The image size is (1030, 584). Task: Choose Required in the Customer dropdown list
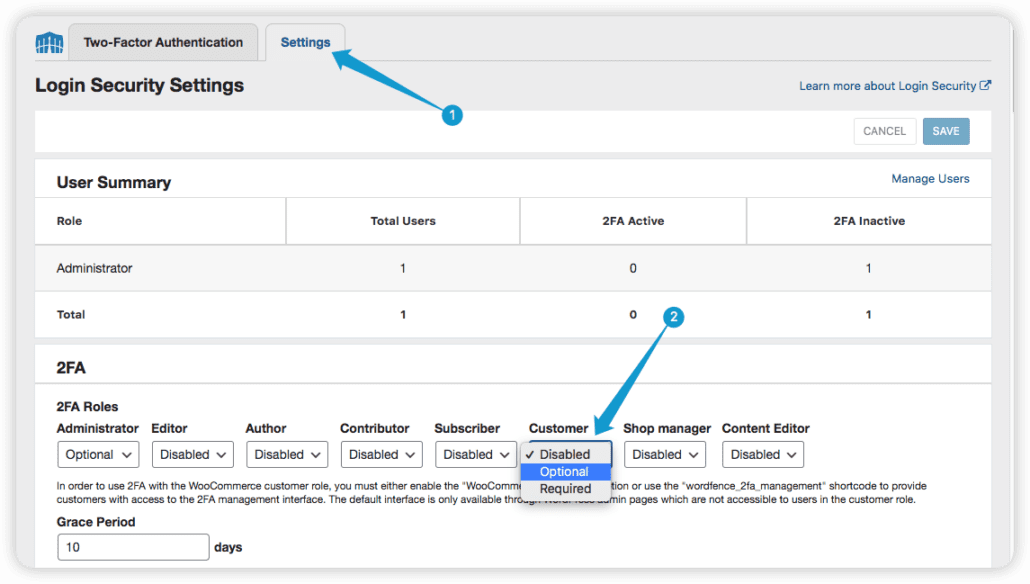click(x=566, y=489)
